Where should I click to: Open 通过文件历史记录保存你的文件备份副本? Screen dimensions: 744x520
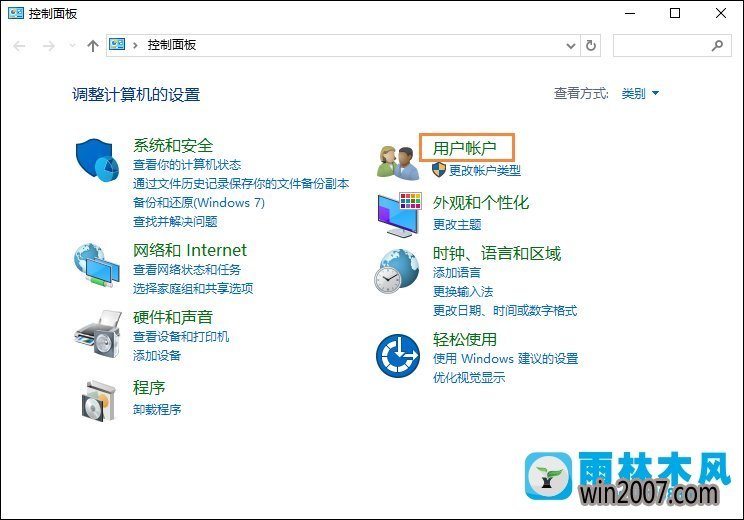click(241, 184)
